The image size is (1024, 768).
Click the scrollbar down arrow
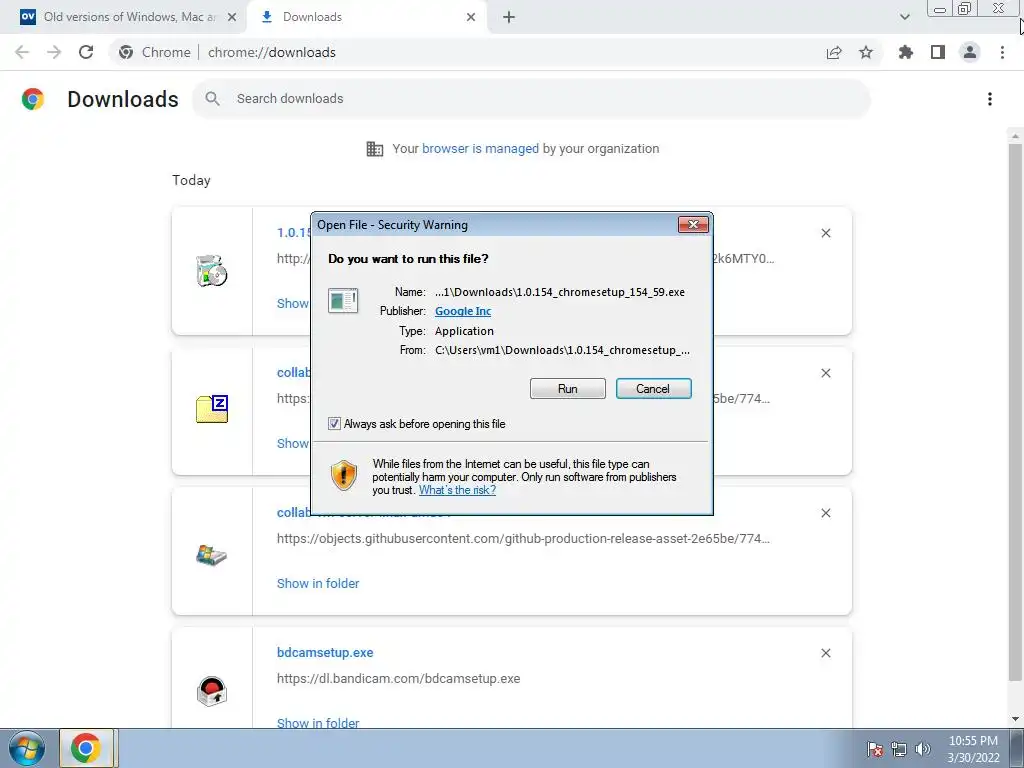(1015, 720)
